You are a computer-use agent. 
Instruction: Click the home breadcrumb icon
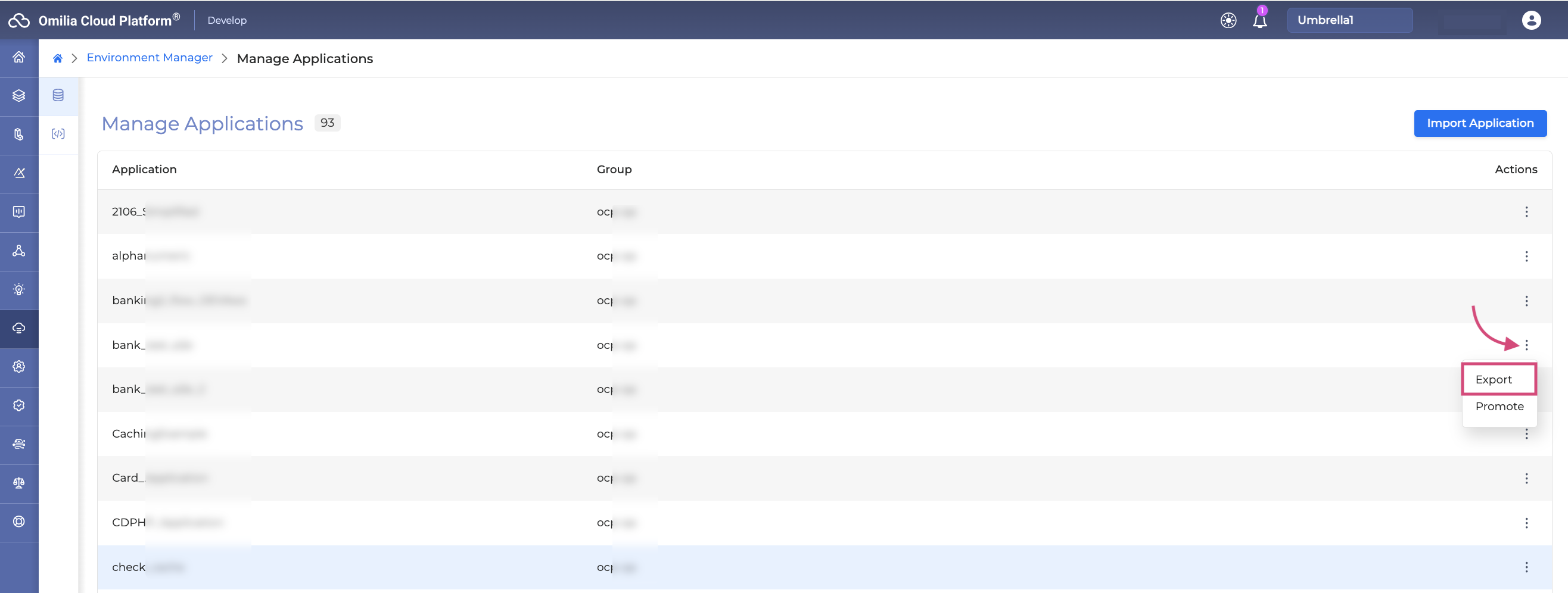(x=58, y=58)
